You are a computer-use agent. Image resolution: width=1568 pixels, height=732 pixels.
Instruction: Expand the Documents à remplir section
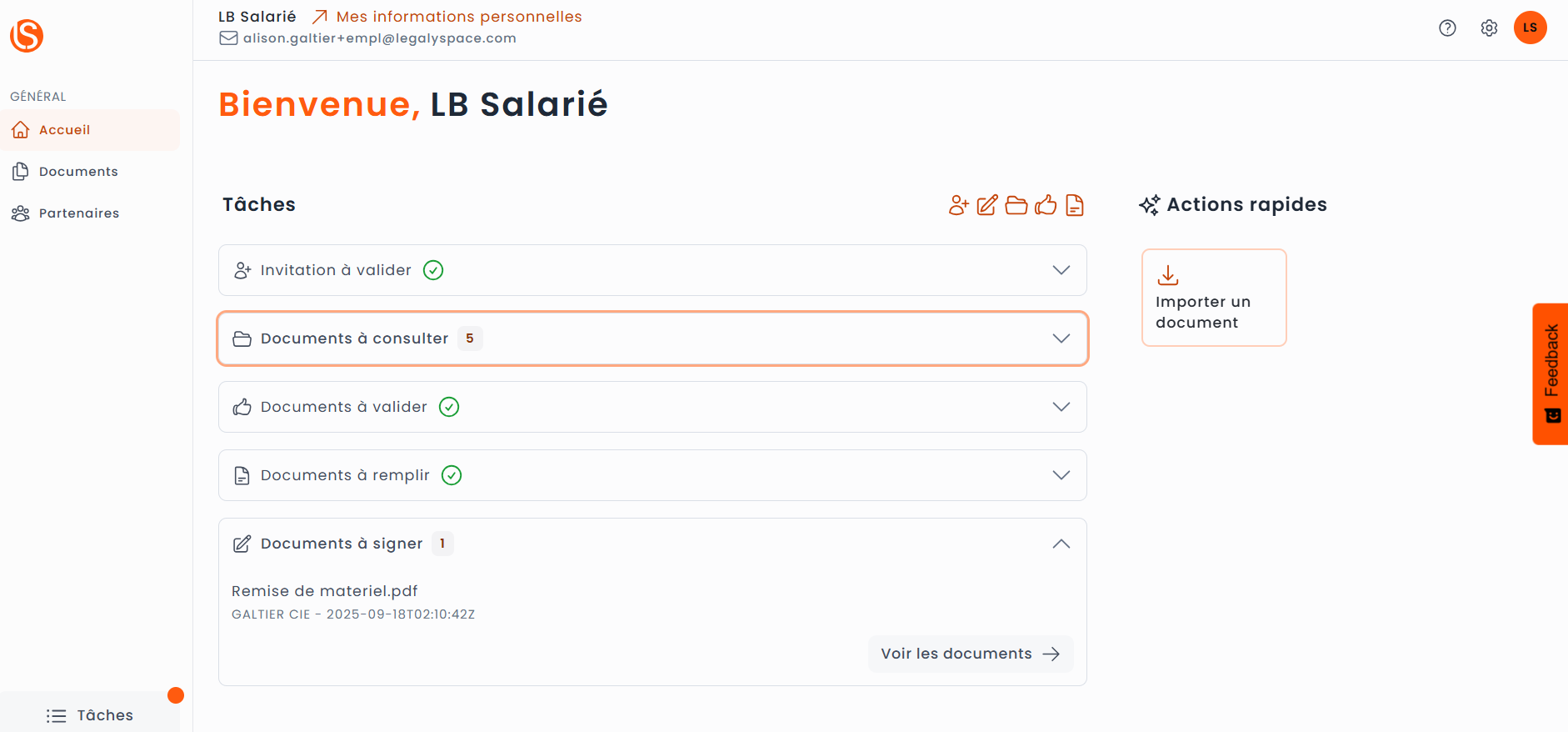(x=1061, y=475)
